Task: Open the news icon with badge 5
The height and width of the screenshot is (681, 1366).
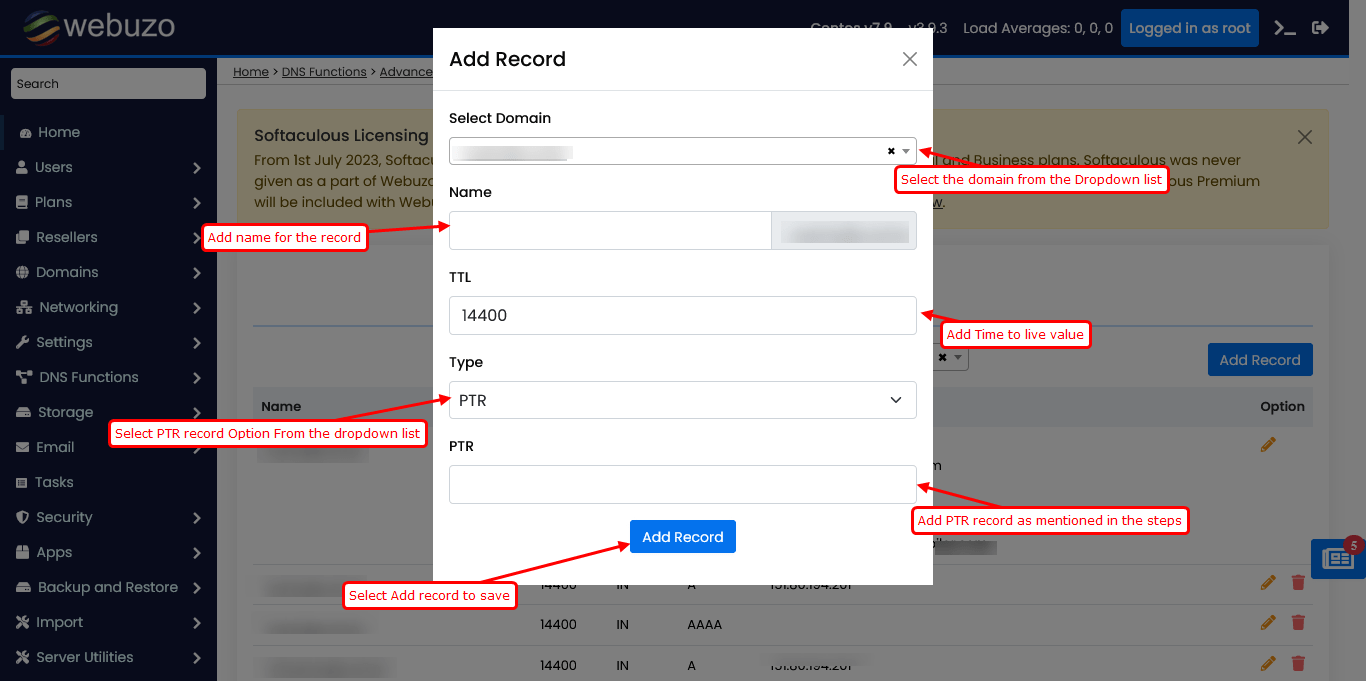Action: pos(1337,558)
